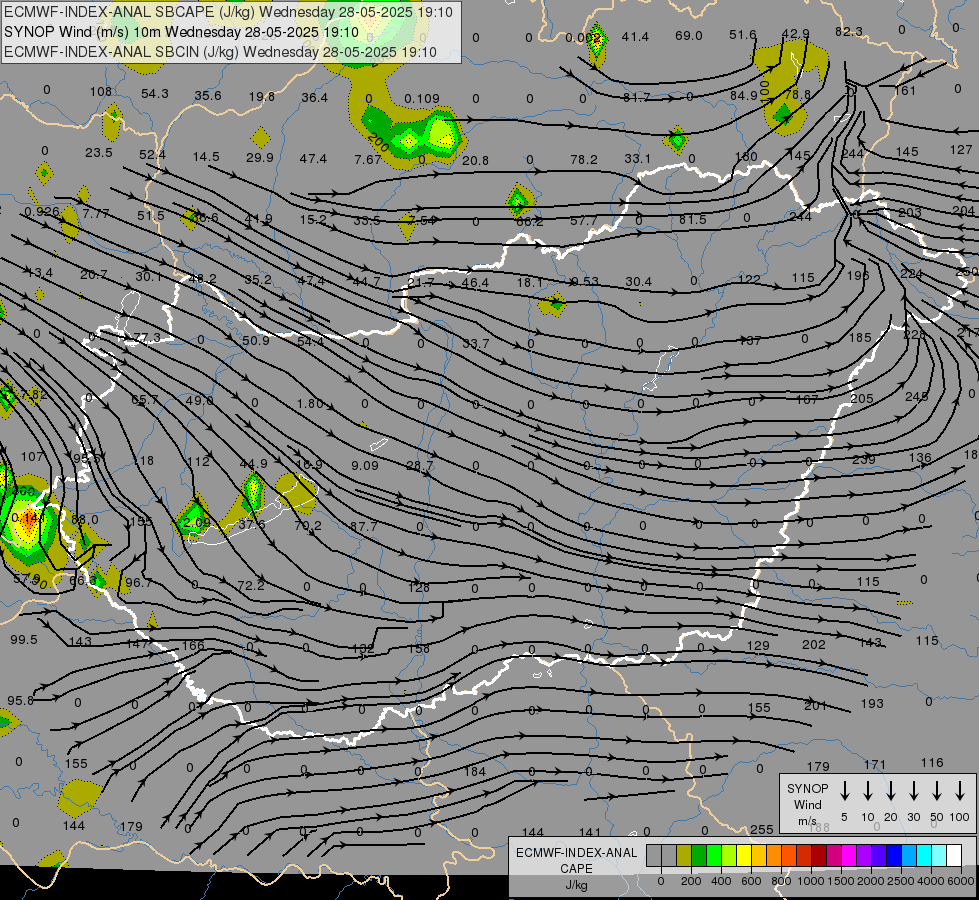Click the map value '141'
The image size is (979, 900).
pyautogui.click(x=589, y=832)
